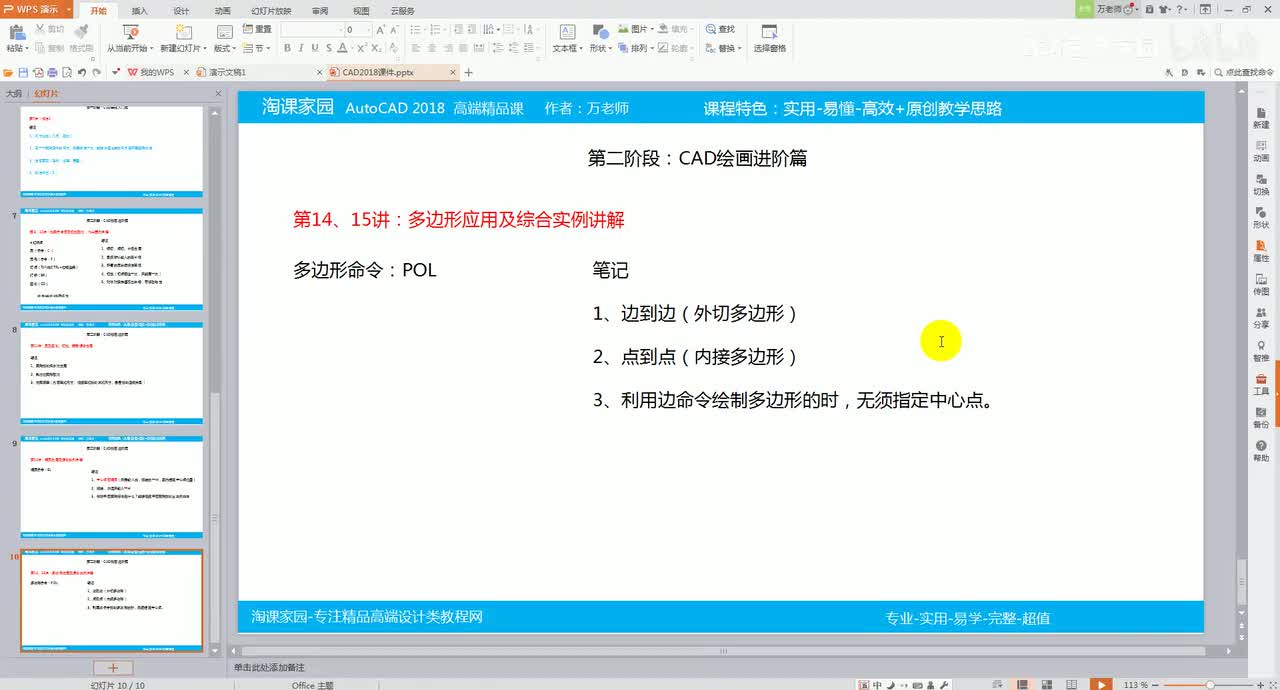Toggle Italic formatting
The image size is (1280, 690).
click(301, 48)
